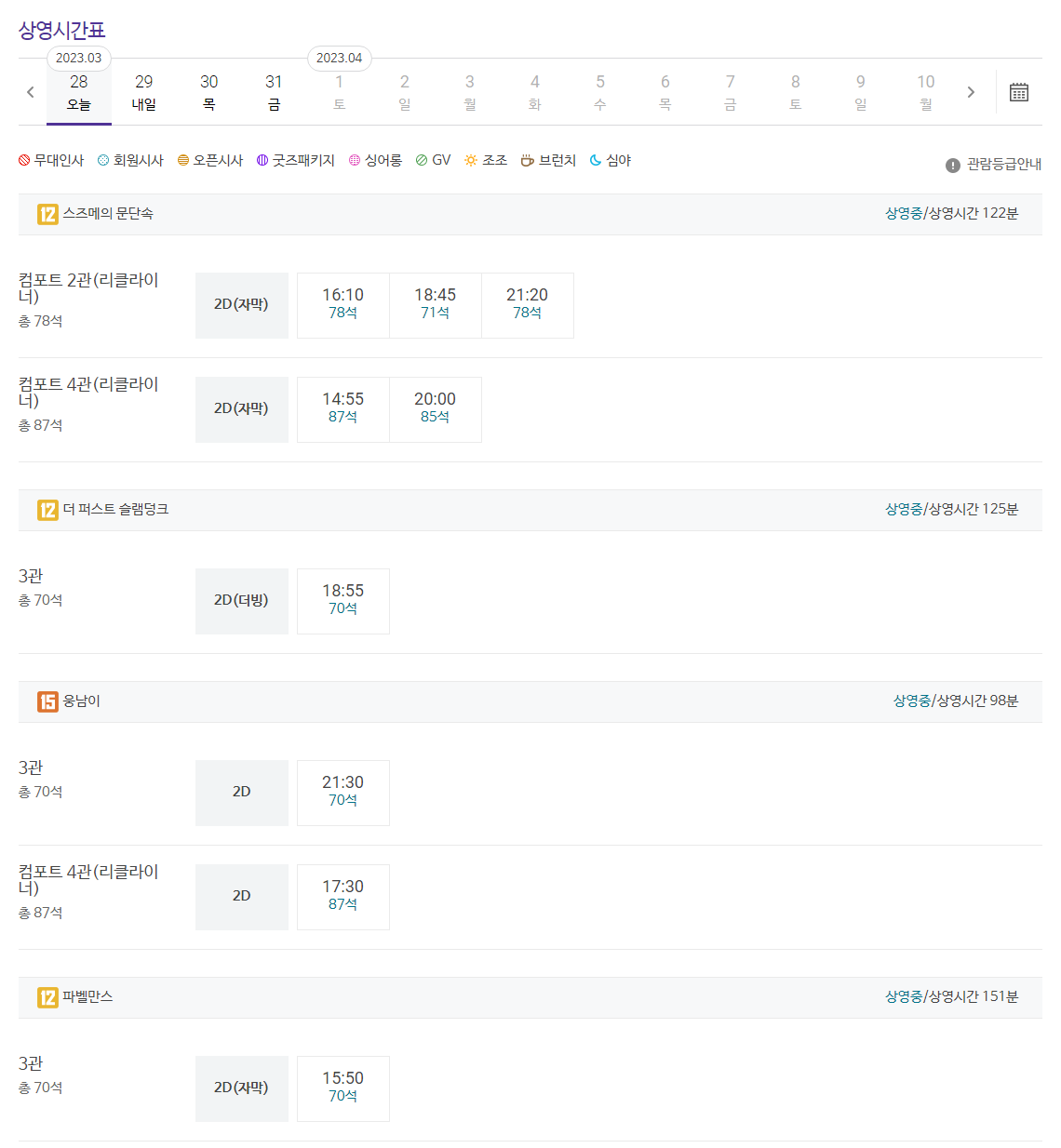The height and width of the screenshot is (1148, 1061).
Task: Click the 무대인사 legend icon
Action: [24, 160]
